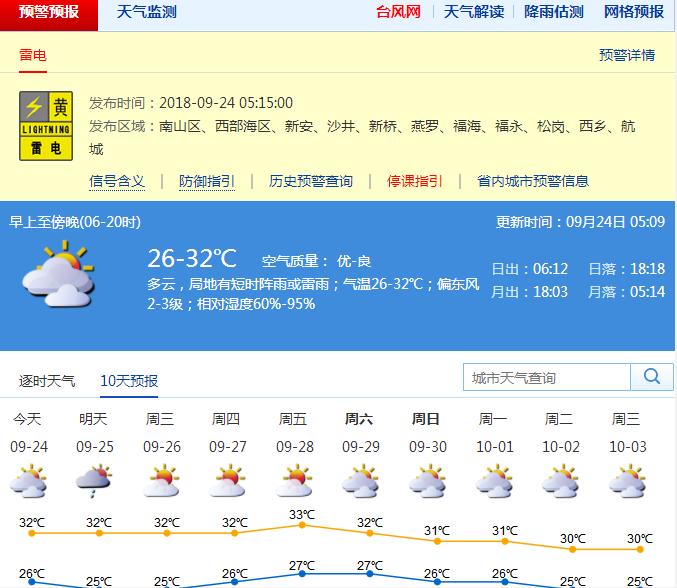Screen dimensions: 677x588
Task: Click the 10-03 weather forecast icon
Action: (627, 482)
